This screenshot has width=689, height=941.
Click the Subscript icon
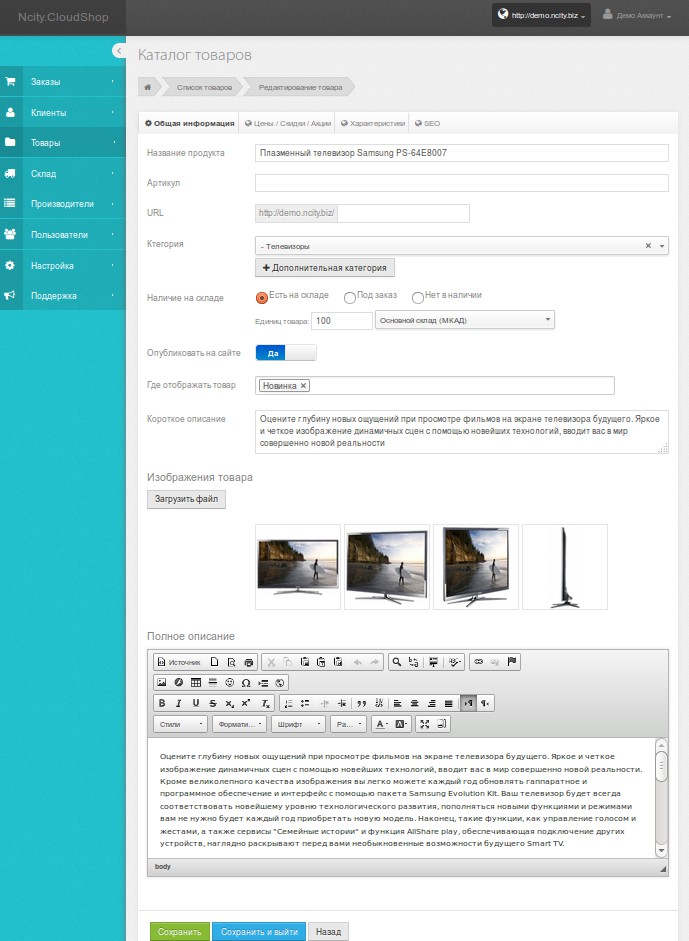pos(229,703)
